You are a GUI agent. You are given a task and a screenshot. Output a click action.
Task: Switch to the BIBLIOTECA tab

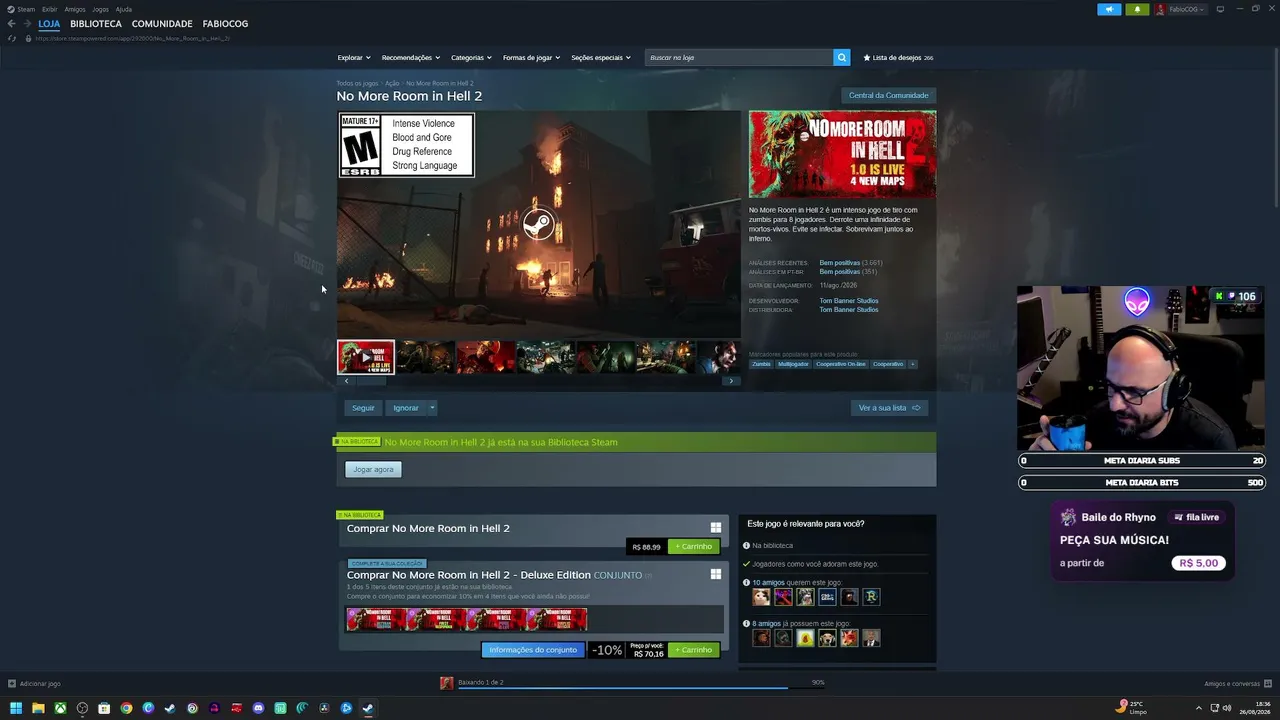click(x=96, y=23)
